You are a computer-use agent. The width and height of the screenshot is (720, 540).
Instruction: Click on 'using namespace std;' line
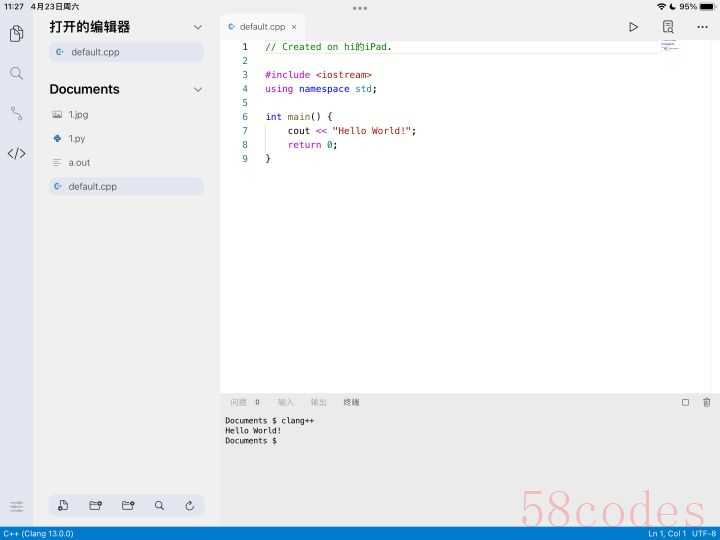pyautogui.click(x=321, y=89)
